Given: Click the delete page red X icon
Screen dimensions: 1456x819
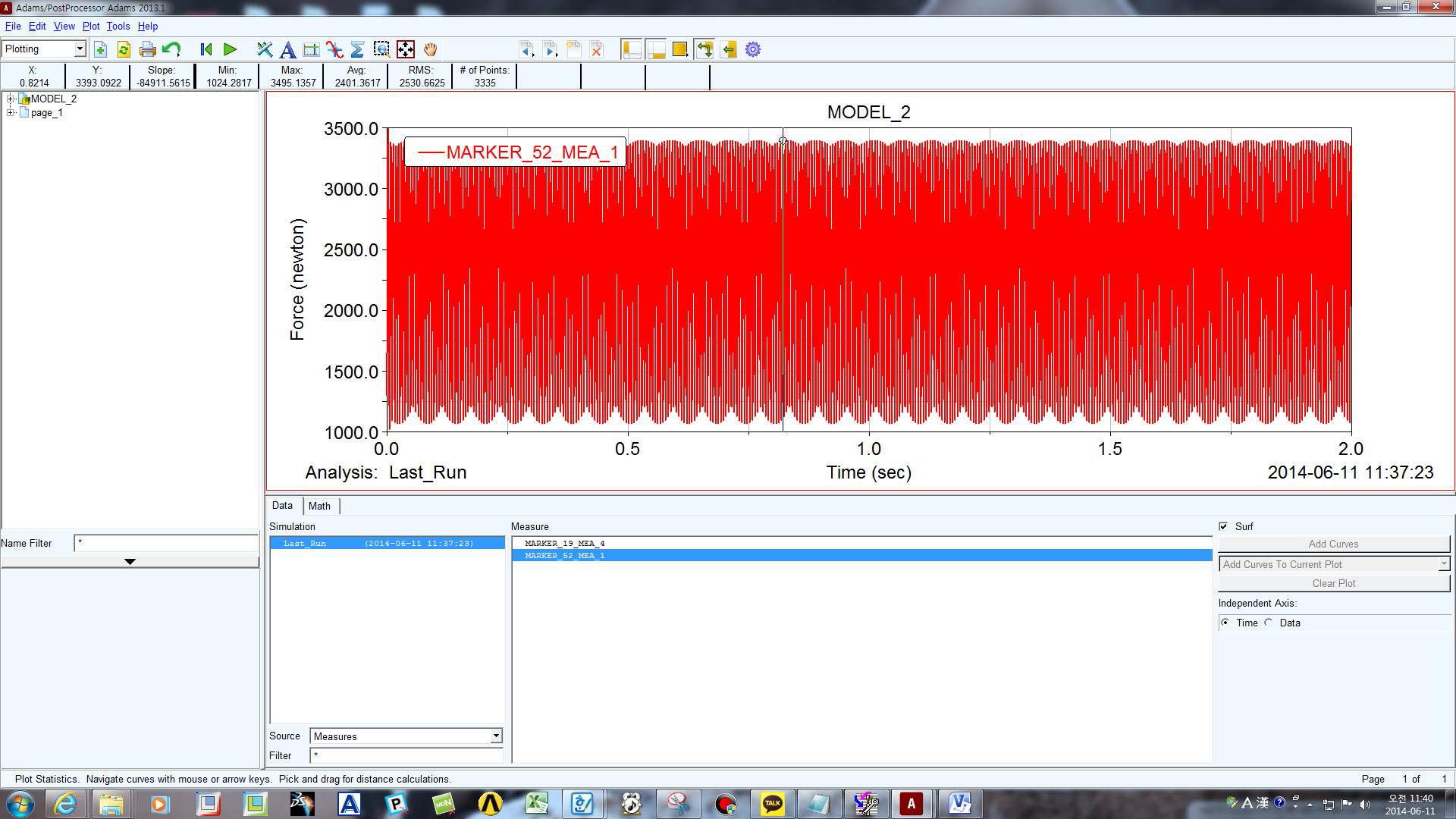Looking at the screenshot, I should 597,49.
